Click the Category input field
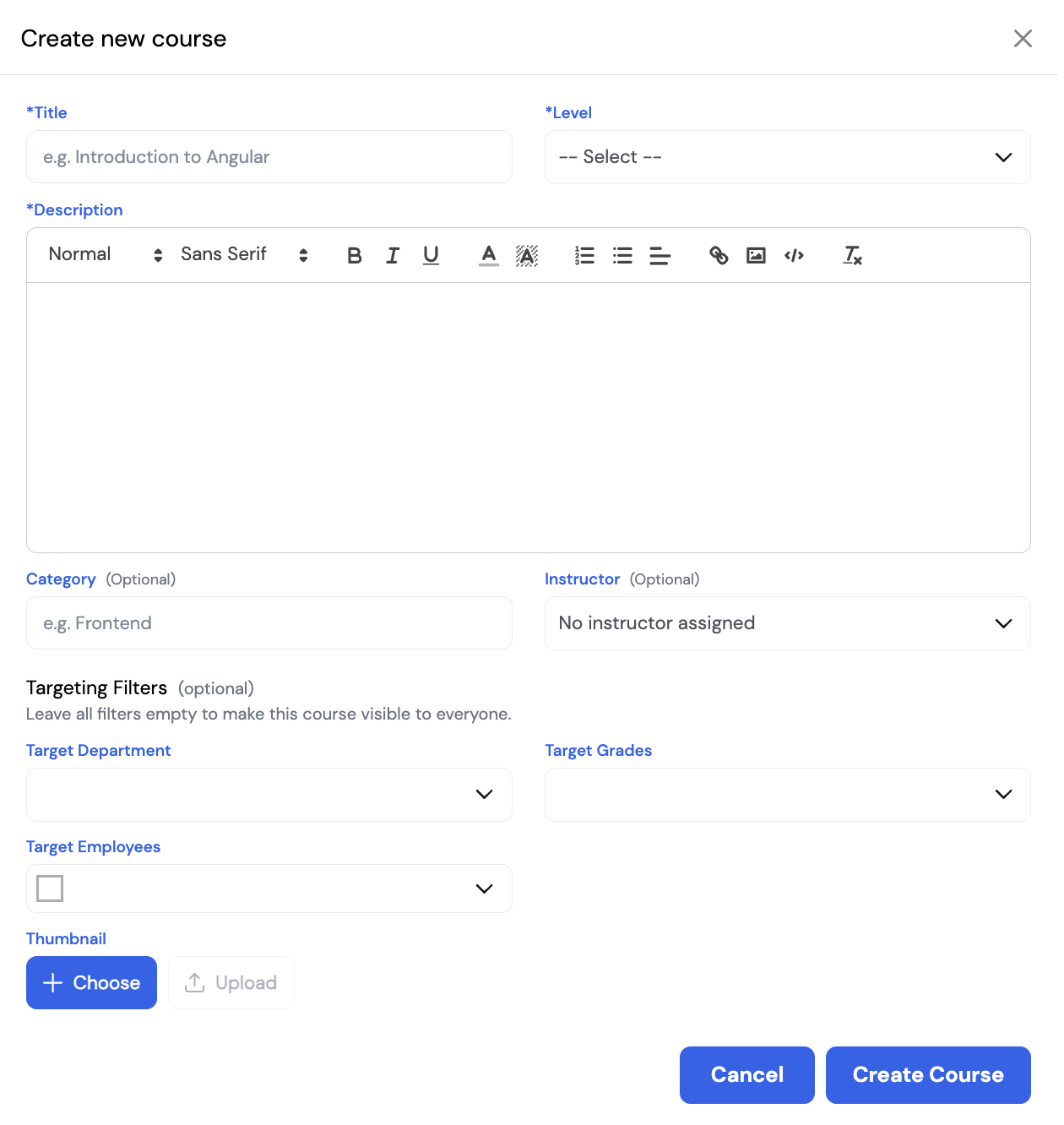1064x1125 pixels. (x=269, y=623)
